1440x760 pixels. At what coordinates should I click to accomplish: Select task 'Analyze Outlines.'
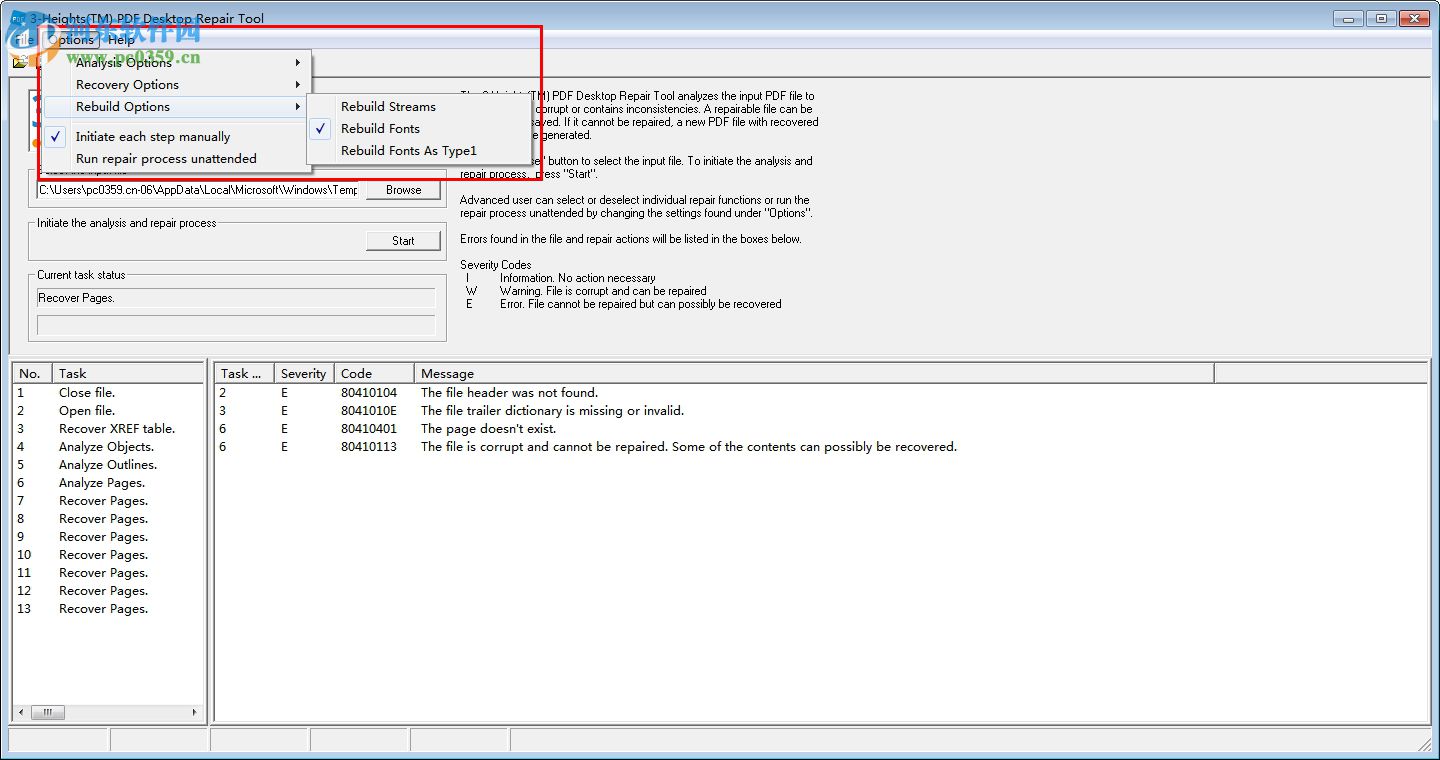[108, 465]
